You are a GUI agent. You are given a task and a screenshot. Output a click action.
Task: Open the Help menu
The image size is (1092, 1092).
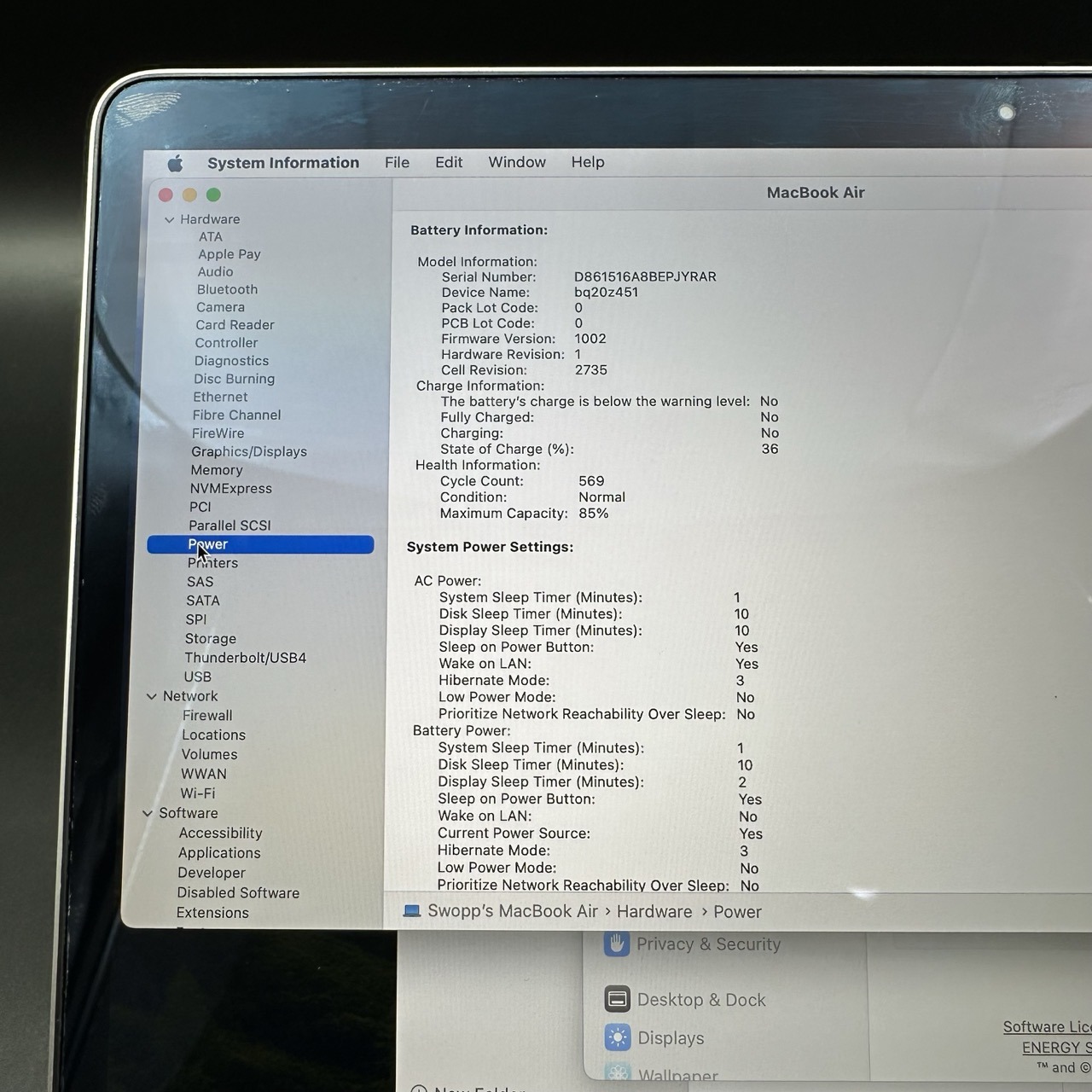coord(587,162)
